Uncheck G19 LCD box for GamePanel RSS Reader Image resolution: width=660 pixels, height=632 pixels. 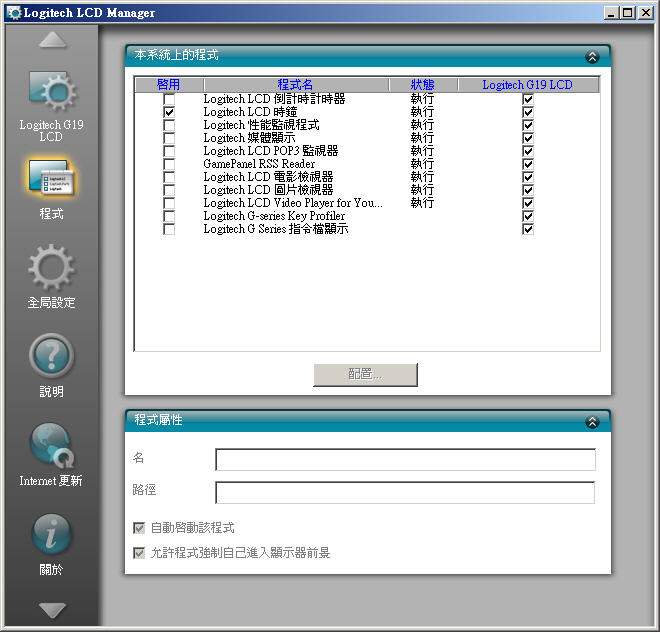(x=527, y=164)
